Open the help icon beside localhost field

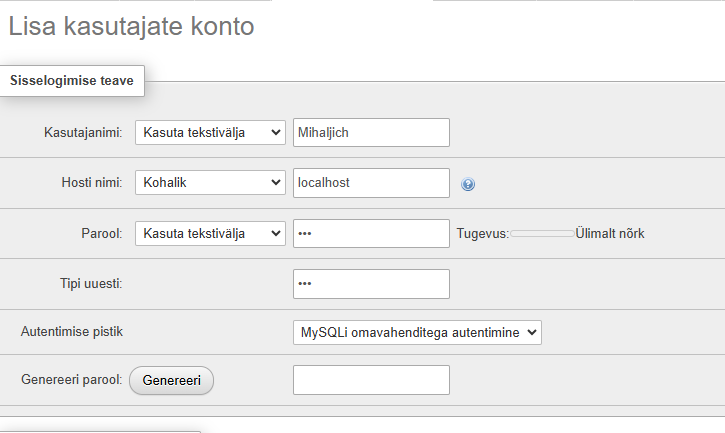[468, 184]
